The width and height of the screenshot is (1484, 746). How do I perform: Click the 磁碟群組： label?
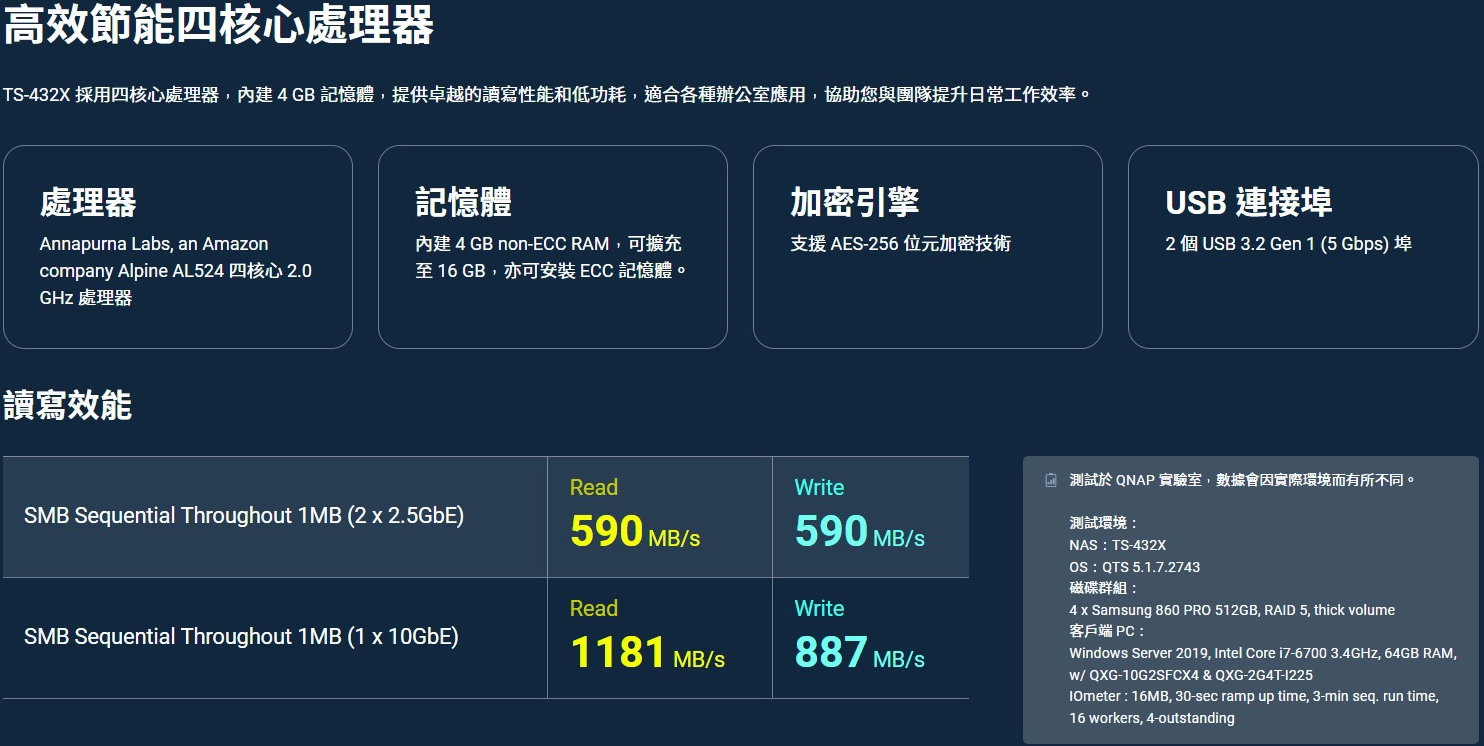(x=1104, y=588)
